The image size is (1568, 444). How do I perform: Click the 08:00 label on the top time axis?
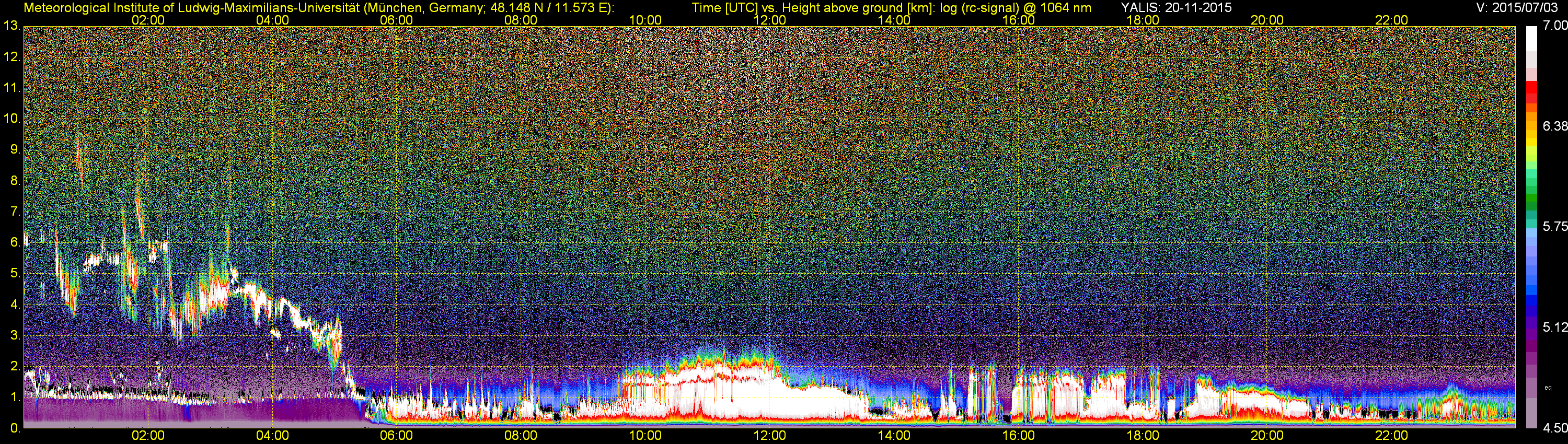point(521,20)
